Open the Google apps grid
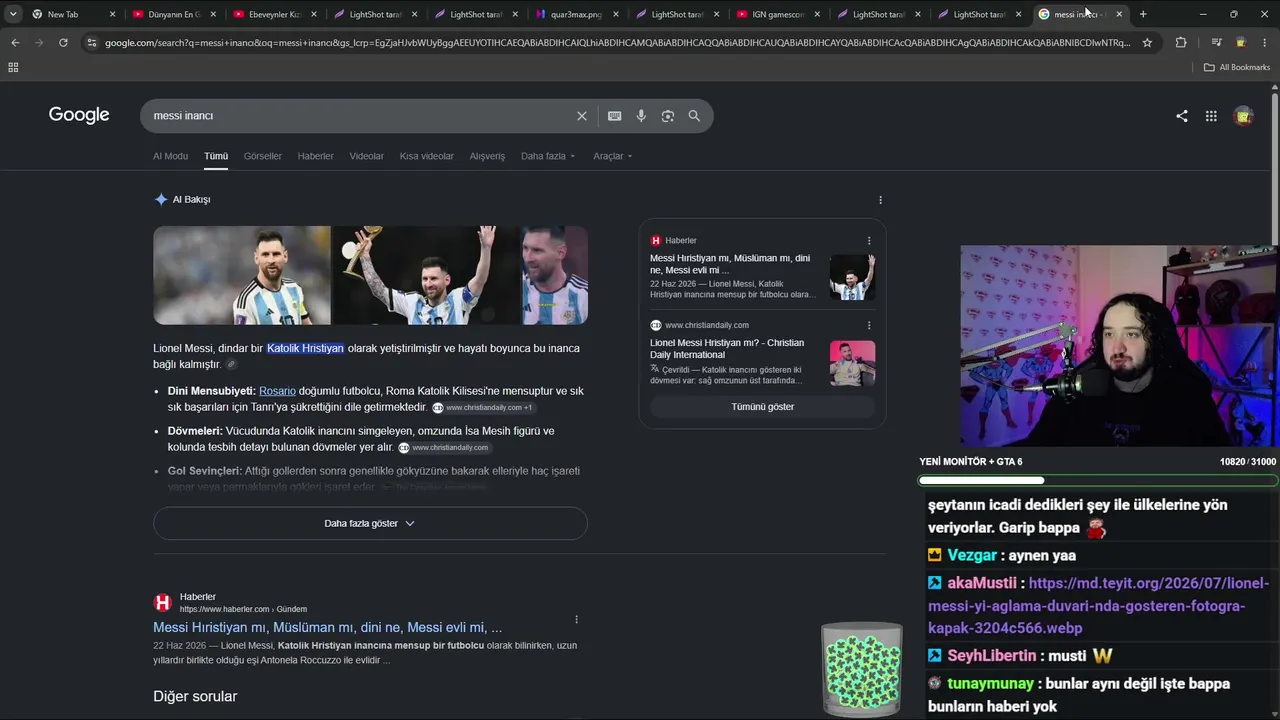The width and height of the screenshot is (1280, 720). pyautogui.click(x=1211, y=116)
